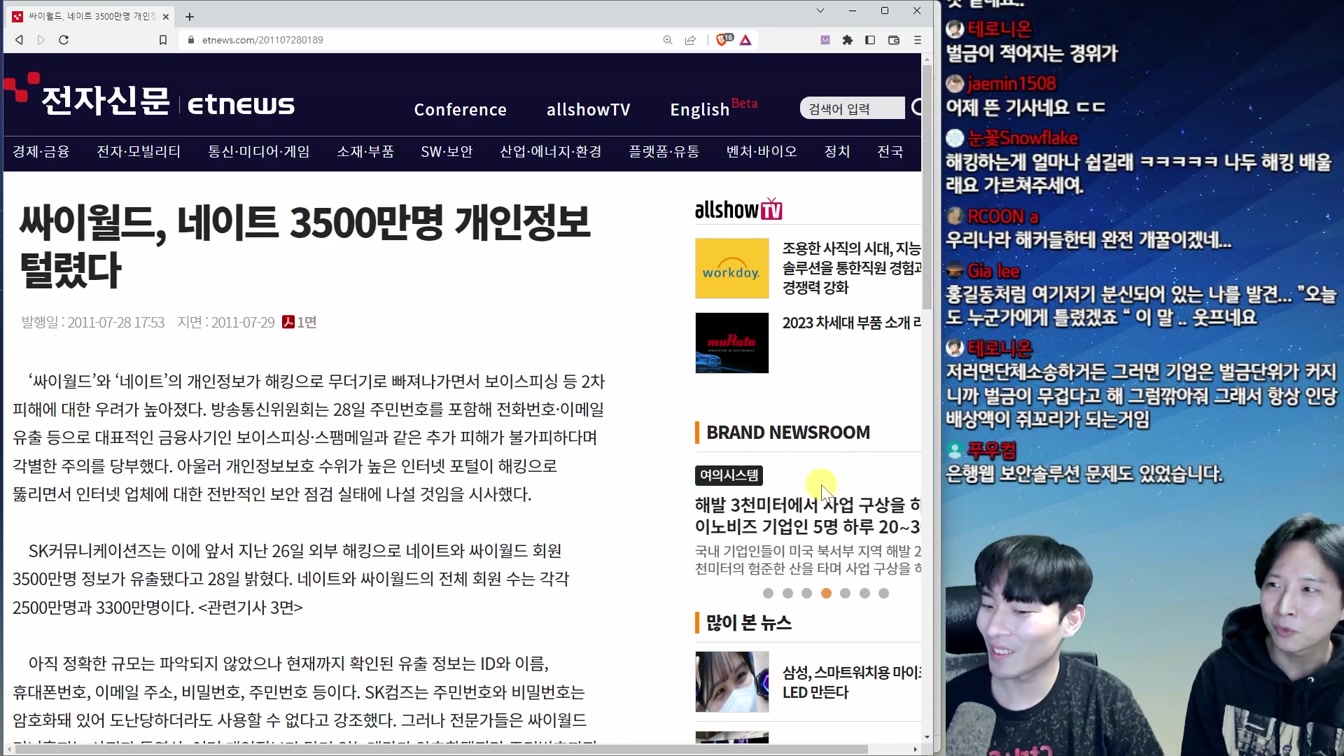
Task: Open Brave Shields lion icon
Action: pyautogui.click(x=724, y=40)
